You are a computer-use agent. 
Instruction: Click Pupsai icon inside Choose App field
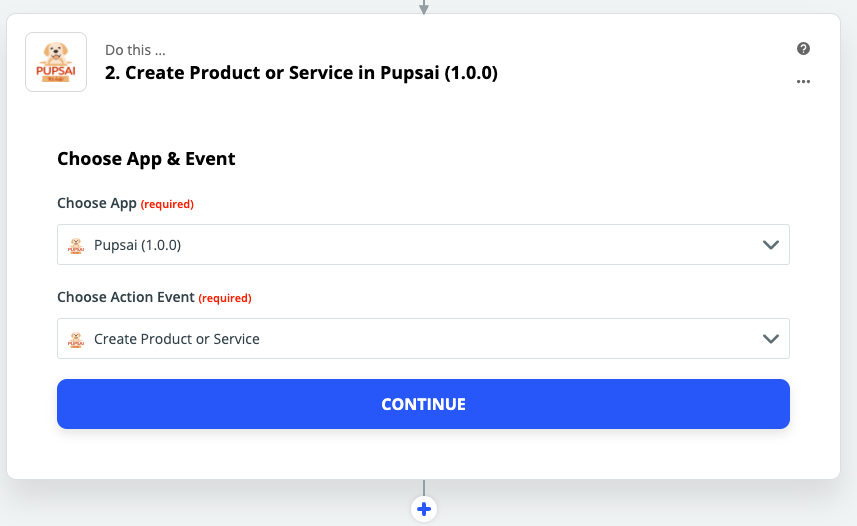[75, 245]
